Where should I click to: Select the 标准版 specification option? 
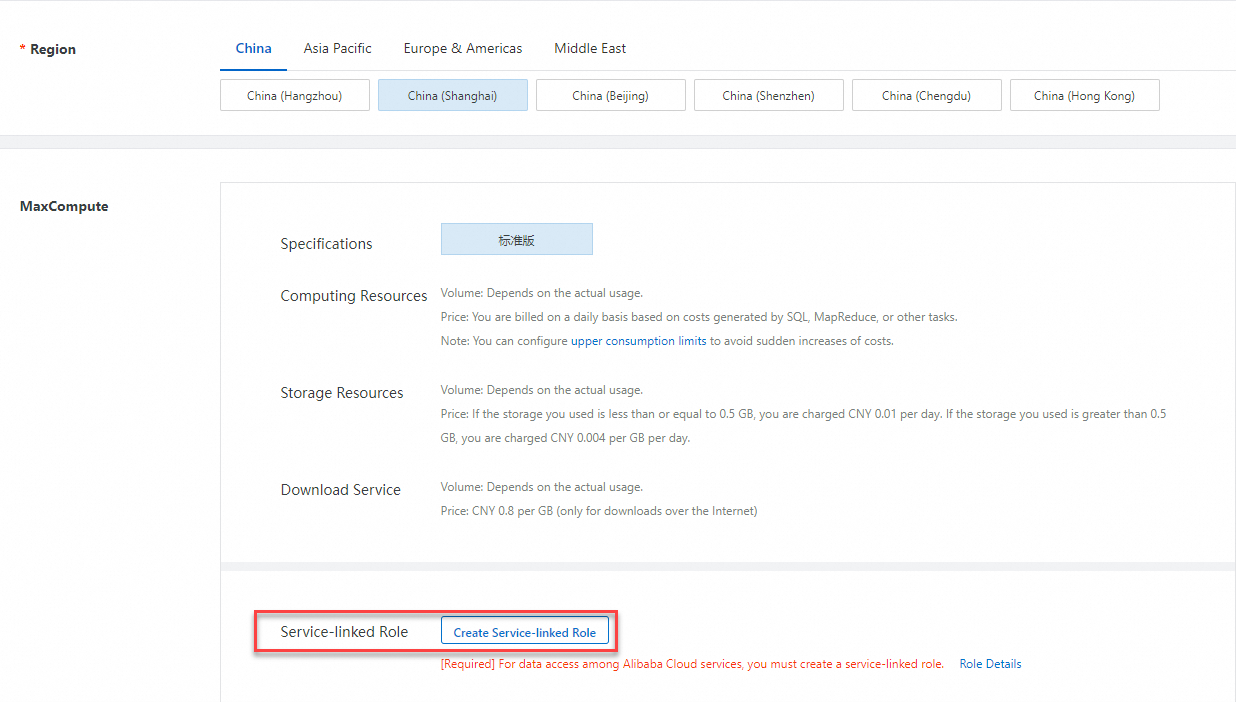click(x=517, y=239)
